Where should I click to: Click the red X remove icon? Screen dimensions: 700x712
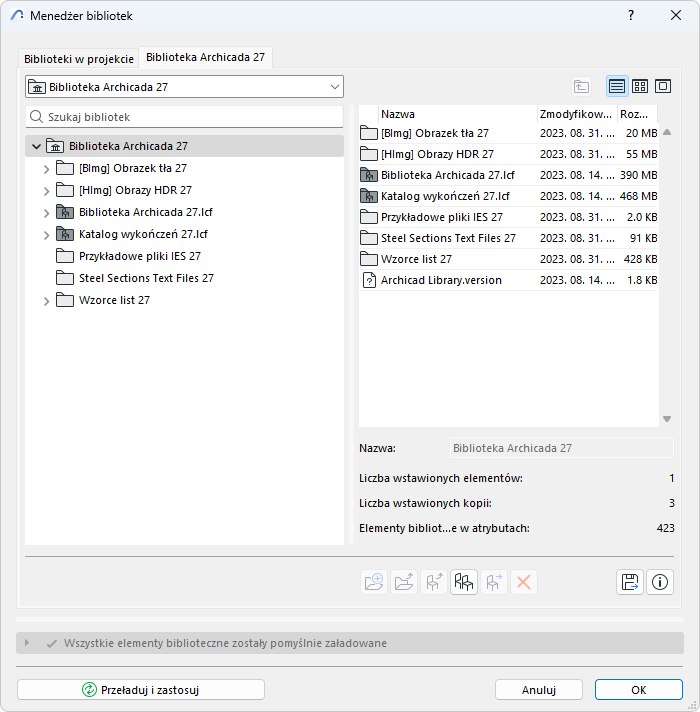tap(523, 582)
